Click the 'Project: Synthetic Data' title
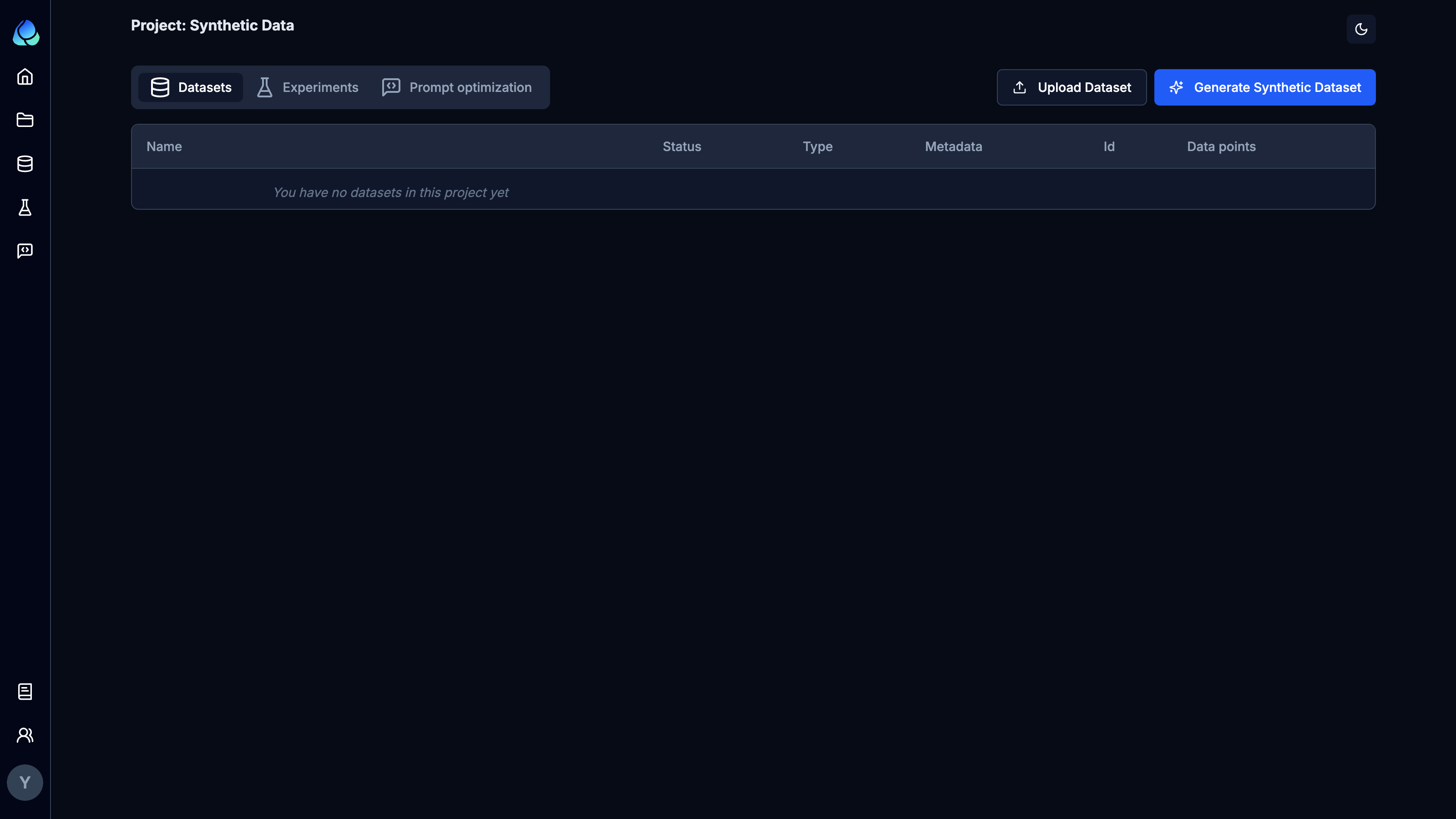Image resolution: width=1456 pixels, height=819 pixels. [212, 25]
